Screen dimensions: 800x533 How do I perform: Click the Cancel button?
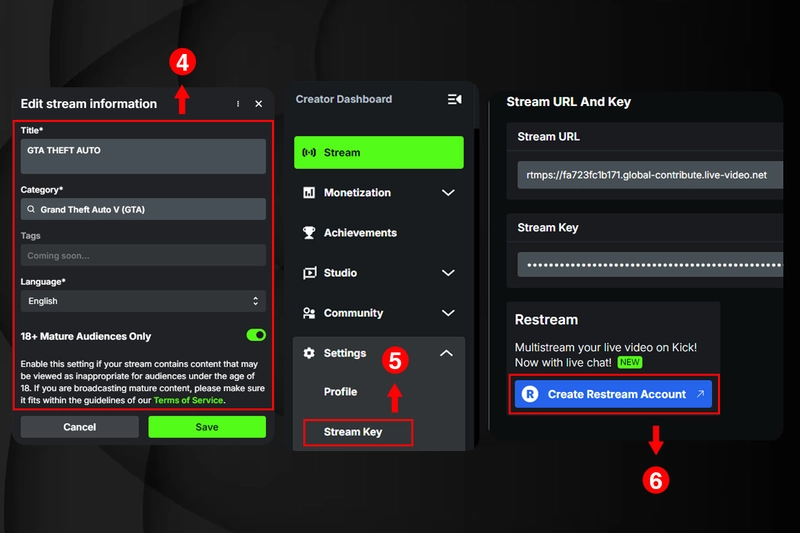80,427
